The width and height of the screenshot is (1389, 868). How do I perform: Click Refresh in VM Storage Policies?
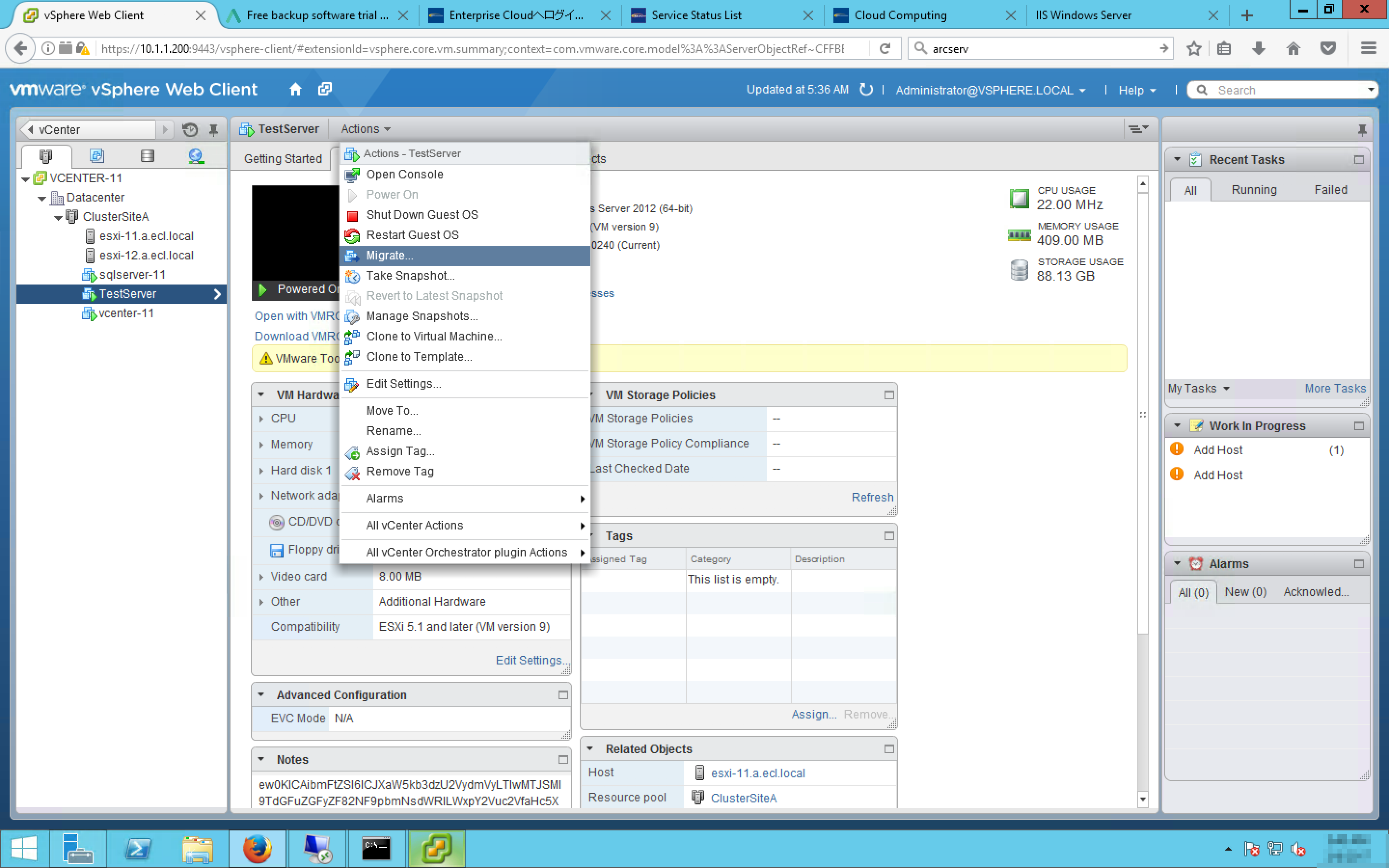point(872,497)
